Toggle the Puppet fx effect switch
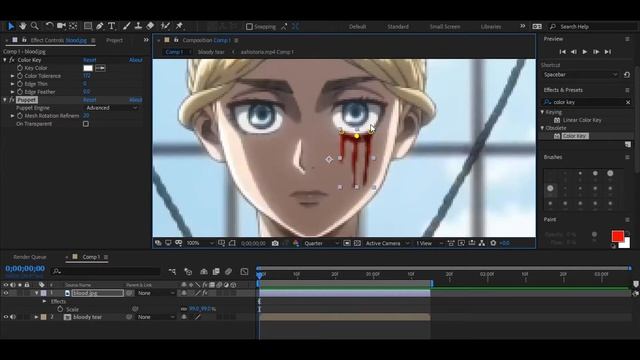 pyautogui.click(x=12, y=100)
